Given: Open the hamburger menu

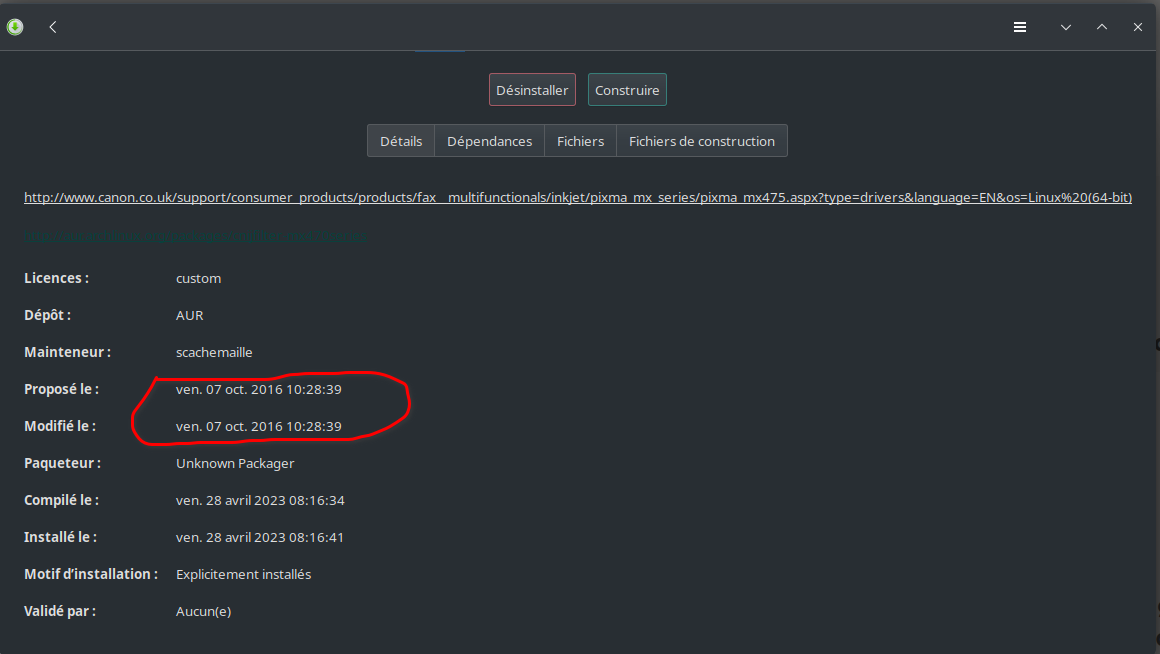Looking at the screenshot, I should pos(1019,27).
